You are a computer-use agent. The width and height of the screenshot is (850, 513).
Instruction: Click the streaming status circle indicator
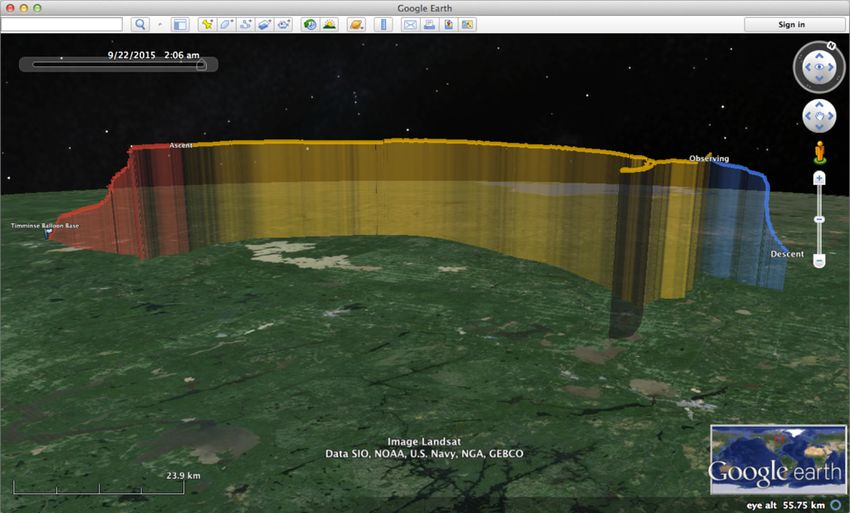[836, 505]
